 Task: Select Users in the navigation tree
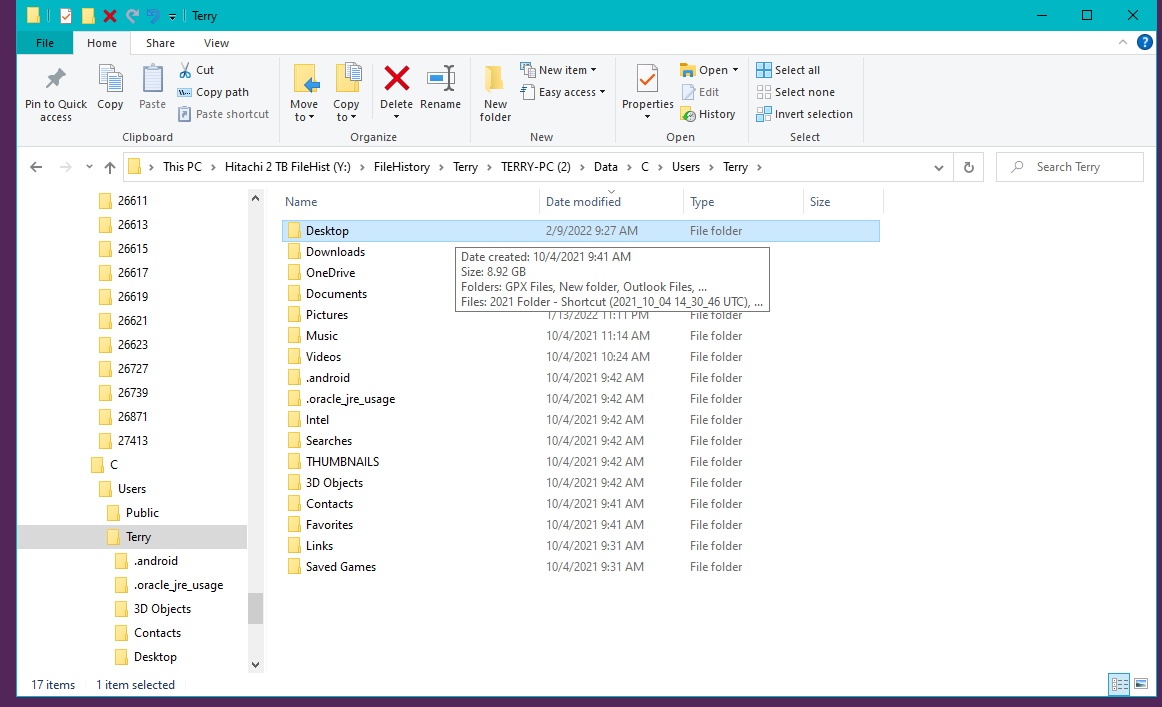(132, 489)
